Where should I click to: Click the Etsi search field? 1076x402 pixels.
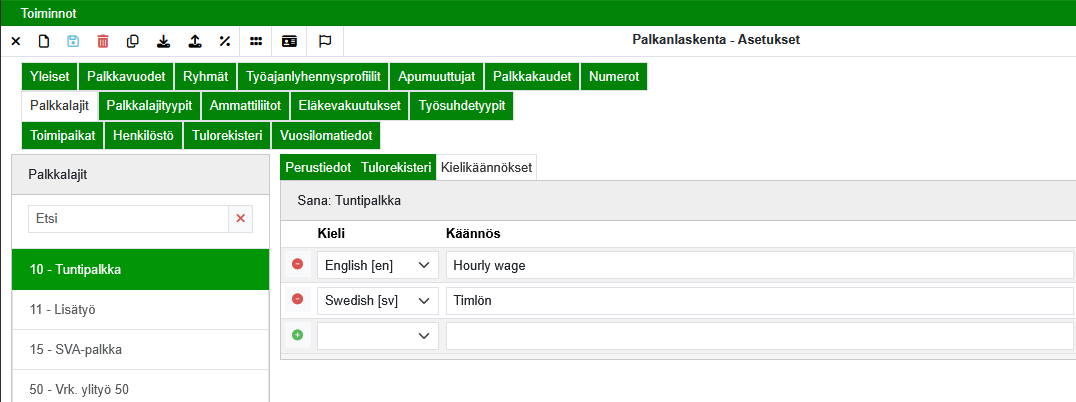click(127, 219)
